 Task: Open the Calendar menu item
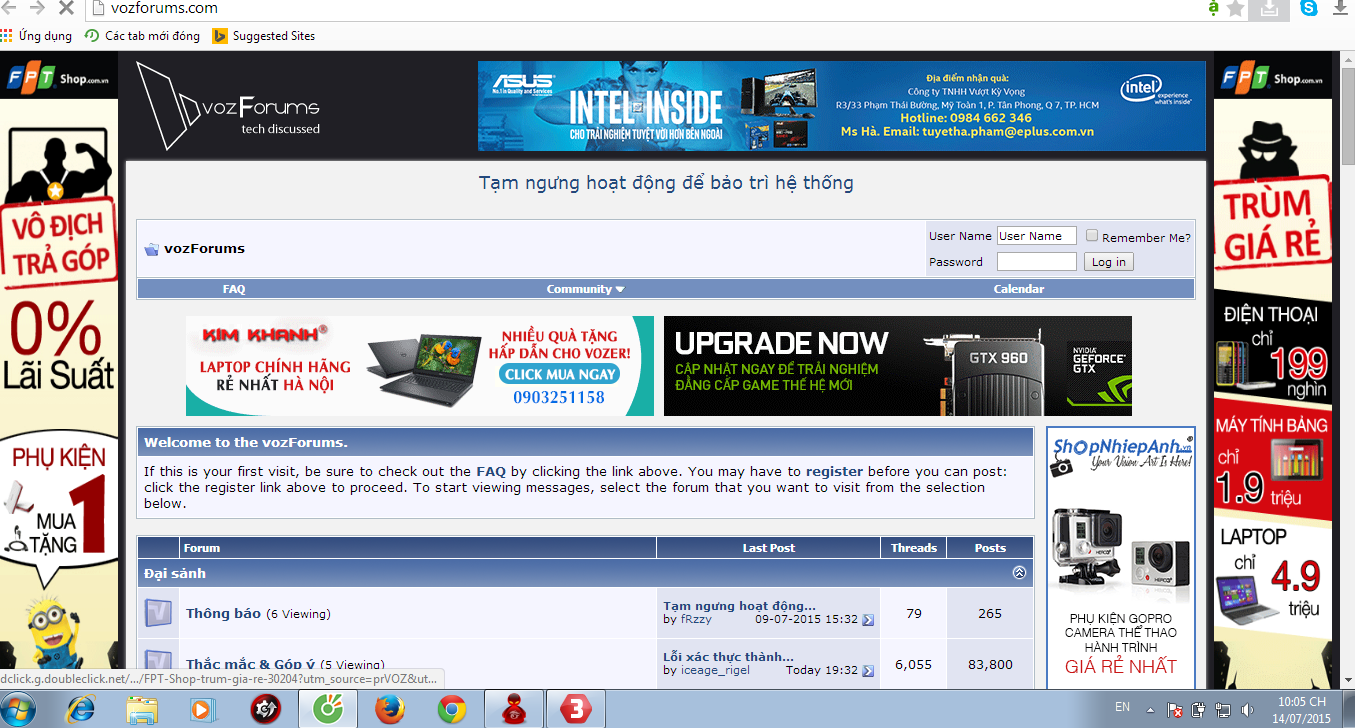(x=1019, y=289)
